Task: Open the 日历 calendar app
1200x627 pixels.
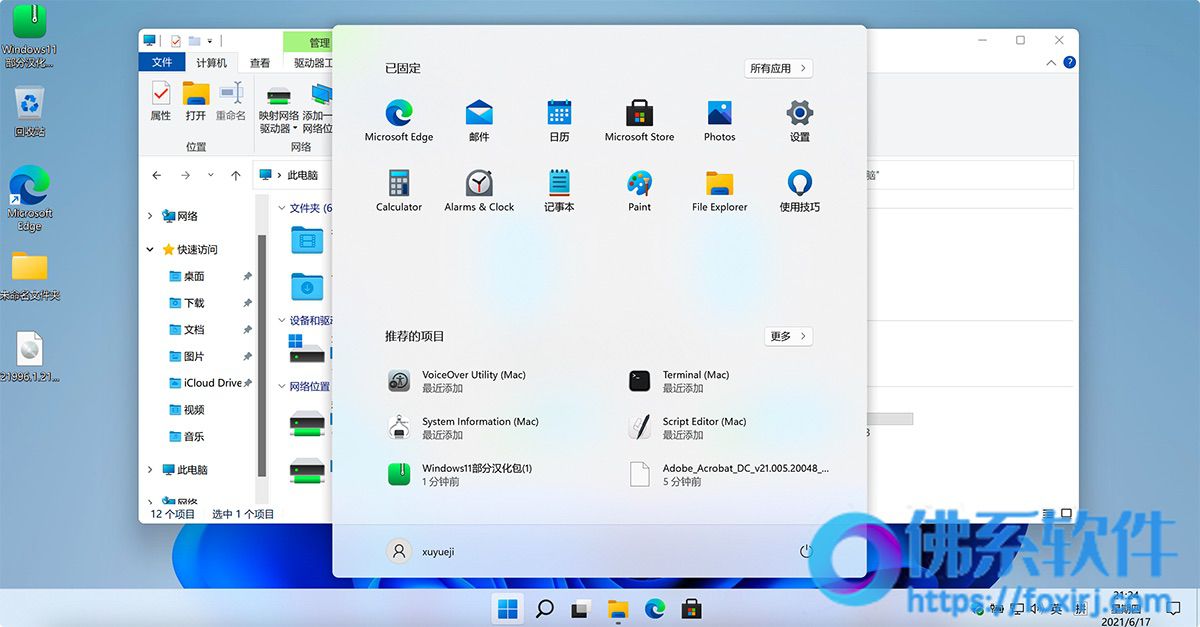Action: [559, 120]
